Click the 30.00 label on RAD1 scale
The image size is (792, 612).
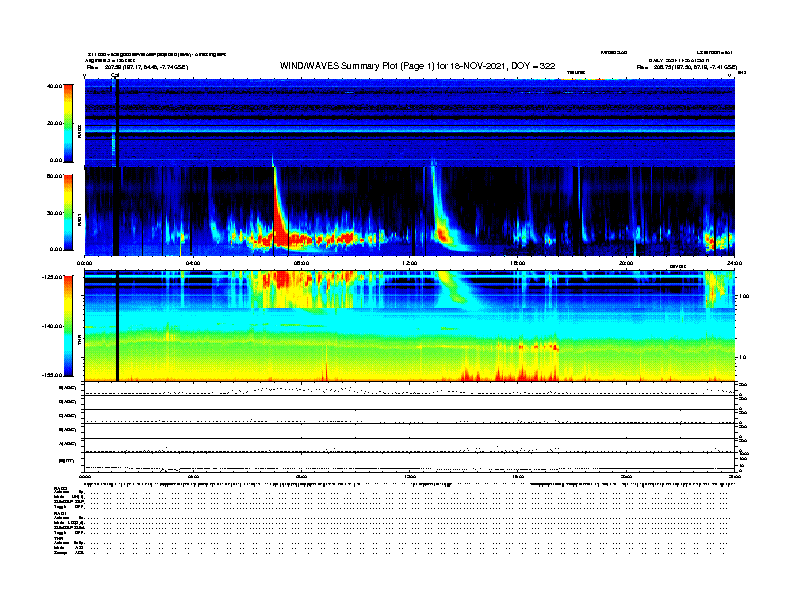pyautogui.click(x=55, y=213)
